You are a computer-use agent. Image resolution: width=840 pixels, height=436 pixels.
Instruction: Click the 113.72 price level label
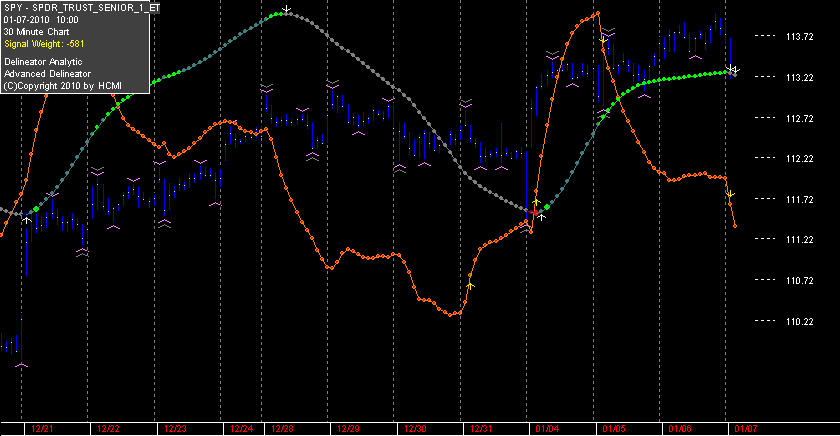(799, 36)
